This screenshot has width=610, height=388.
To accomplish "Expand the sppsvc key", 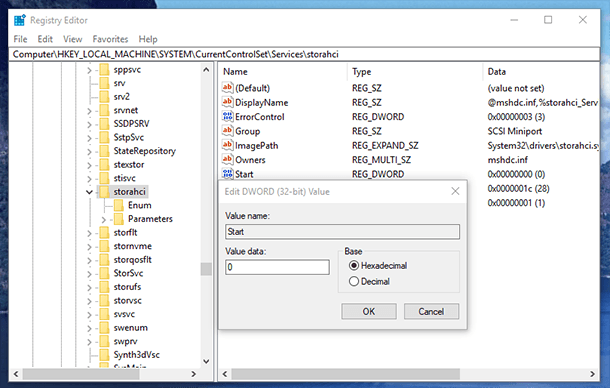I will click(89, 70).
